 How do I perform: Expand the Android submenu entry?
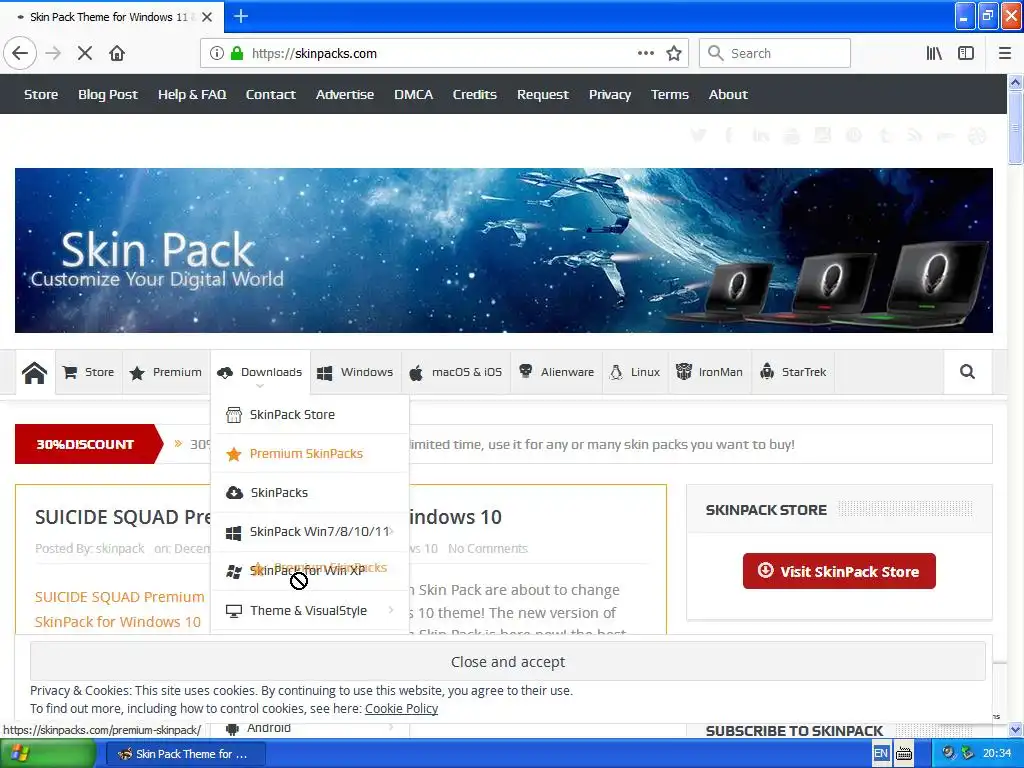click(x=311, y=728)
